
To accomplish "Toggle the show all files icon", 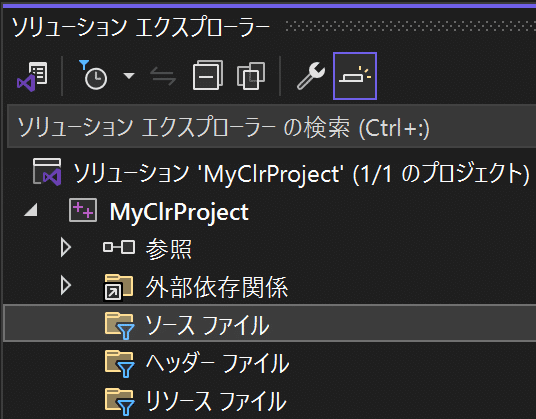I will 251,76.
